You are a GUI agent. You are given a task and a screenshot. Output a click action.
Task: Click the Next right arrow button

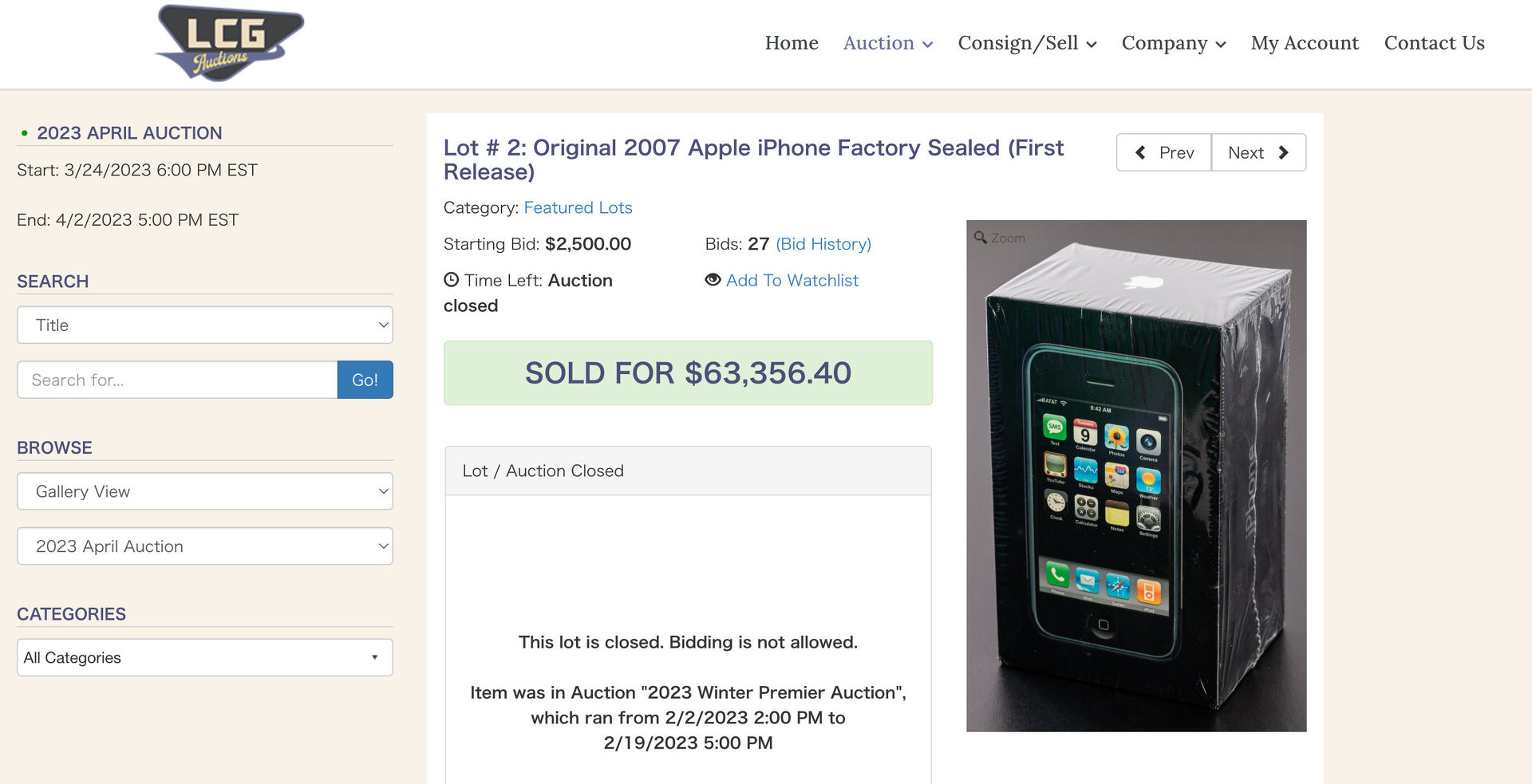(1258, 152)
